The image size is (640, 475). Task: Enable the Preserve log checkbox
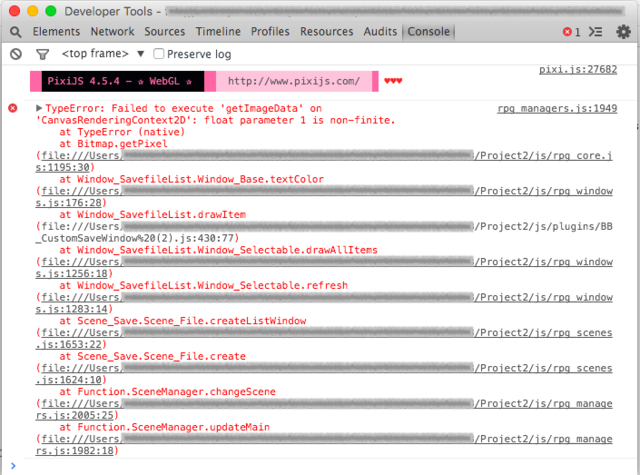pyautogui.click(x=159, y=53)
